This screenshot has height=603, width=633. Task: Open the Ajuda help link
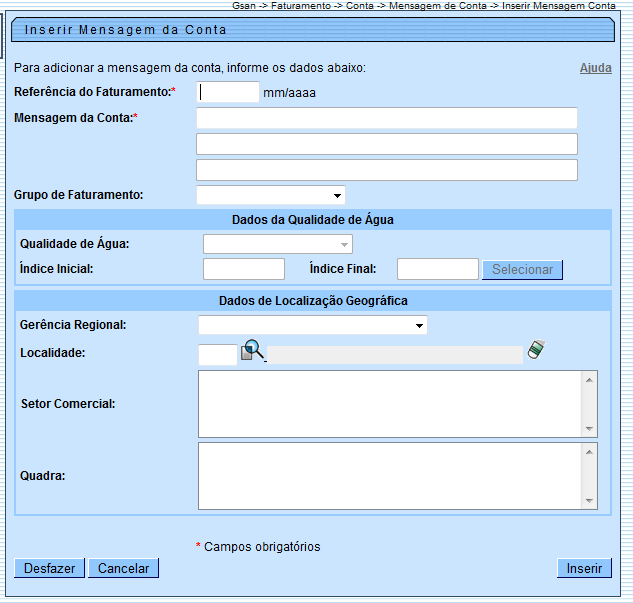(x=595, y=68)
